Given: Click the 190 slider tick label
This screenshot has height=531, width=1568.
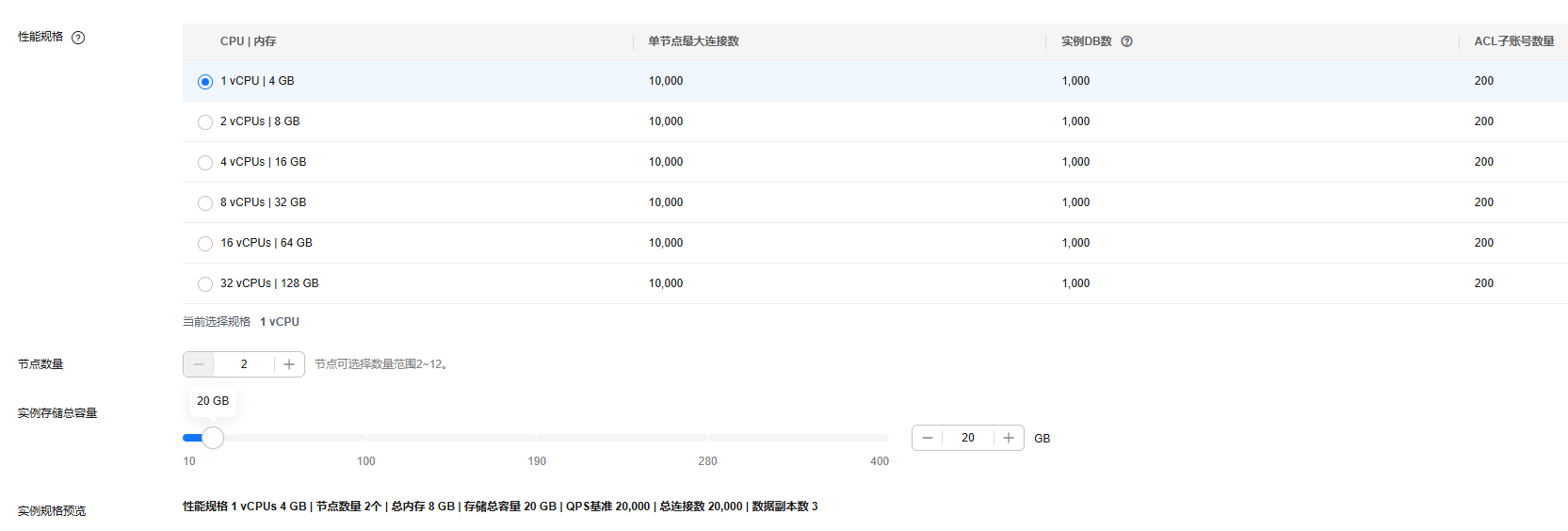Looking at the screenshot, I should (537, 461).
